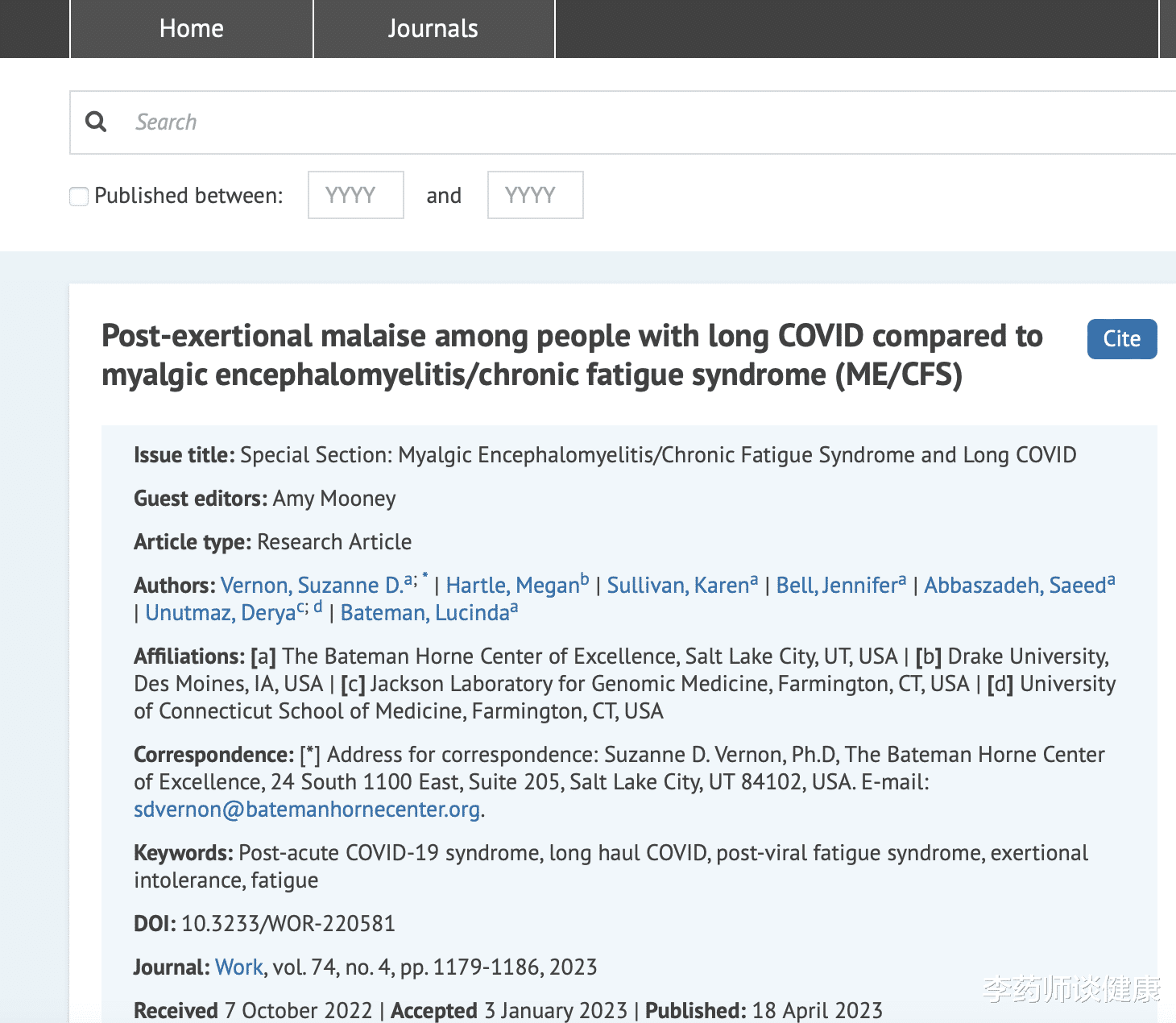The height and width of the screenshot is (1023, 1176).
Task: Click the end year YYYY field
Action: (535, 195)
